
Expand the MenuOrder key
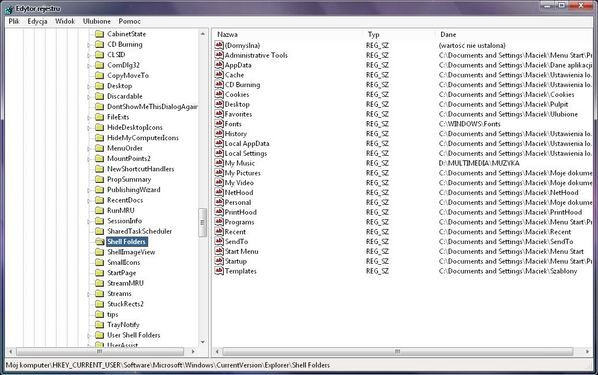(x=88, y=148)
